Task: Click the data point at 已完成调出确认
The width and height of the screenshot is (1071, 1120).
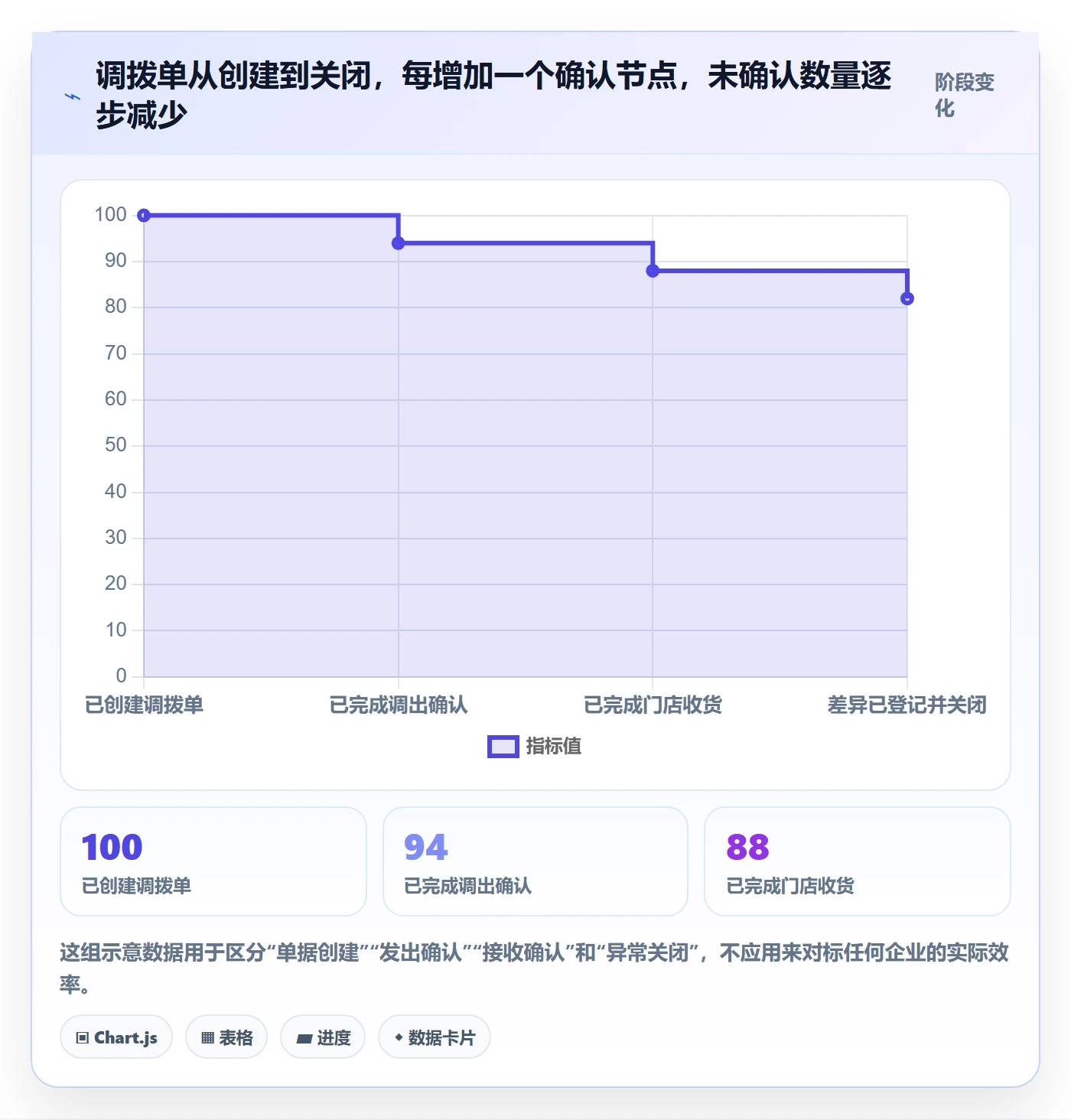Action: point(398,243)
